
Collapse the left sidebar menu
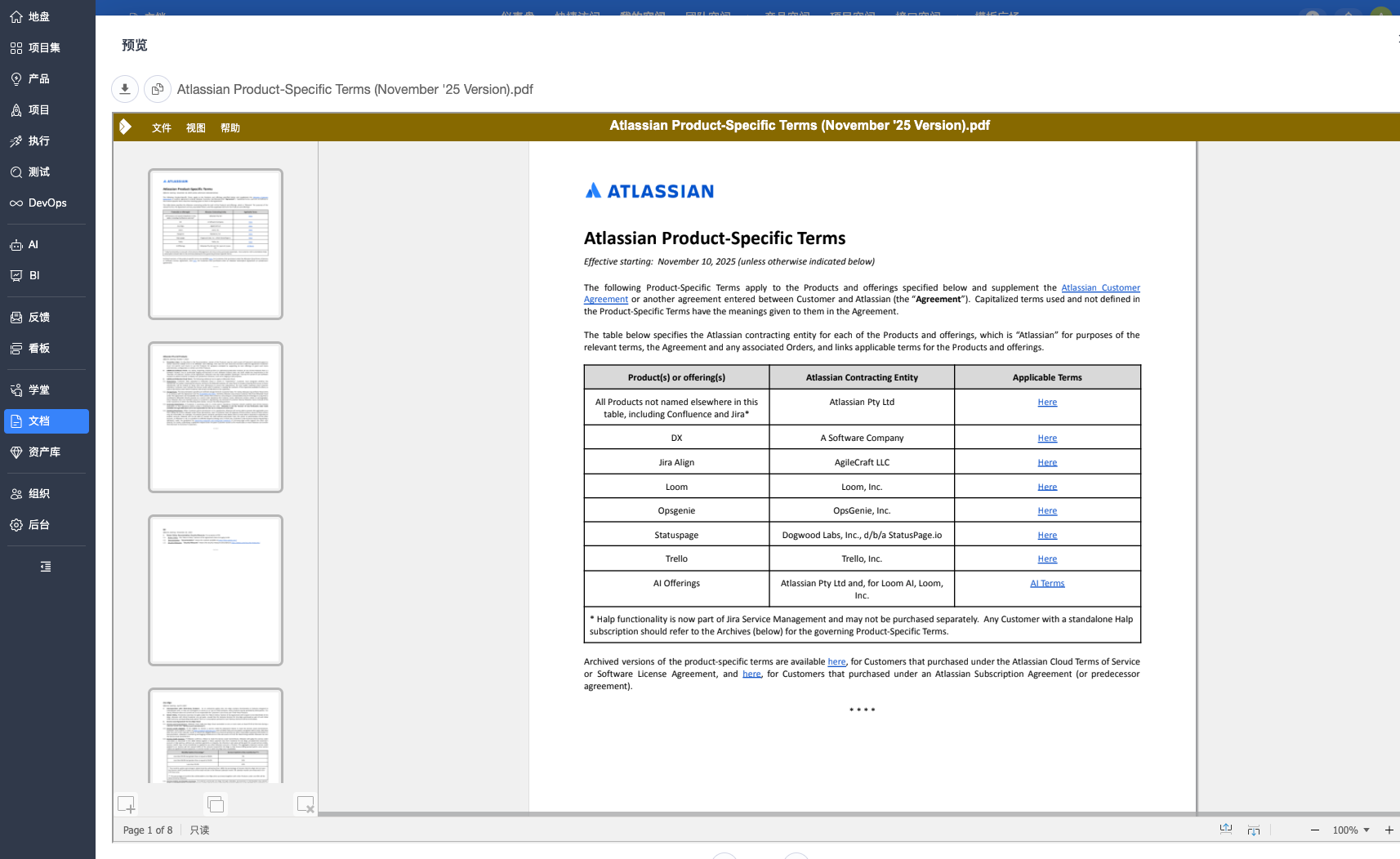pos(46,566)
